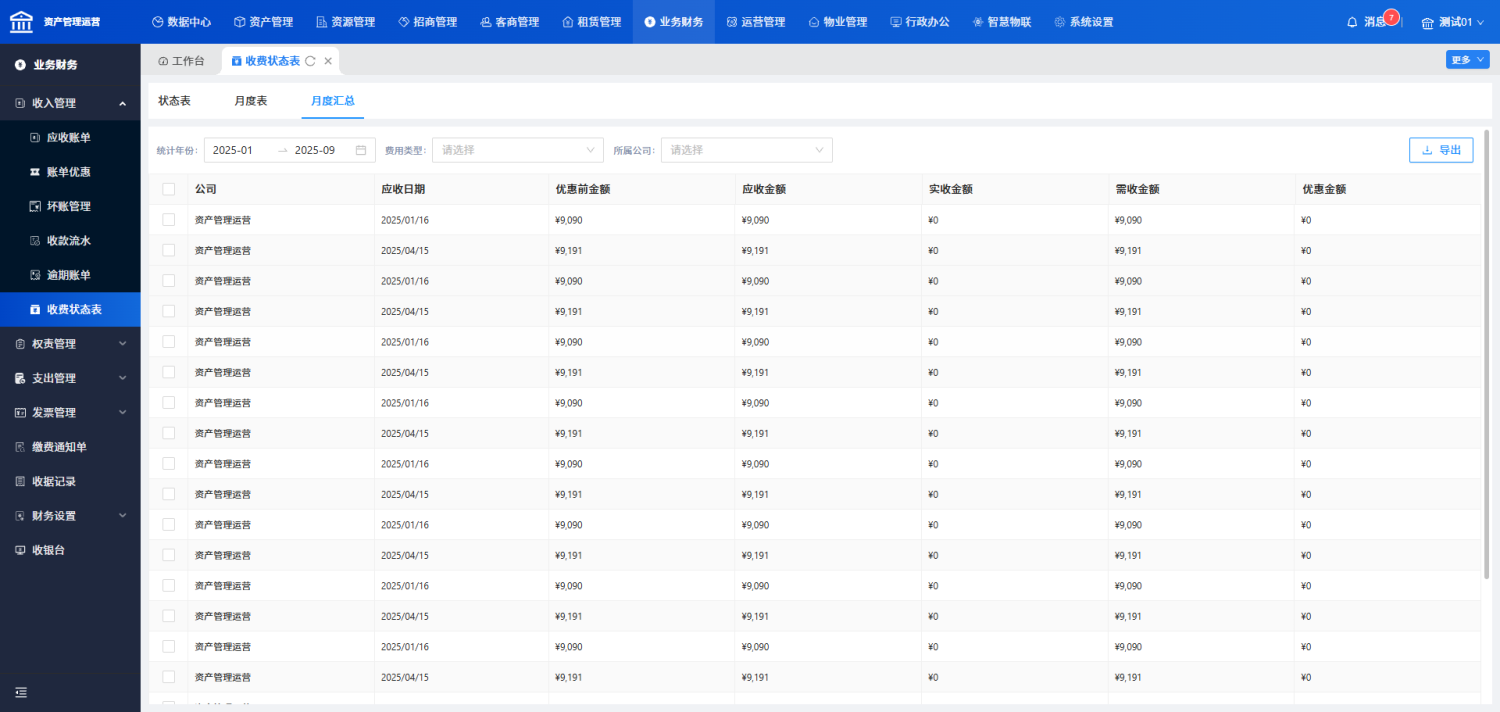Click the 系统设置 gear icon

pos(1060,21)
